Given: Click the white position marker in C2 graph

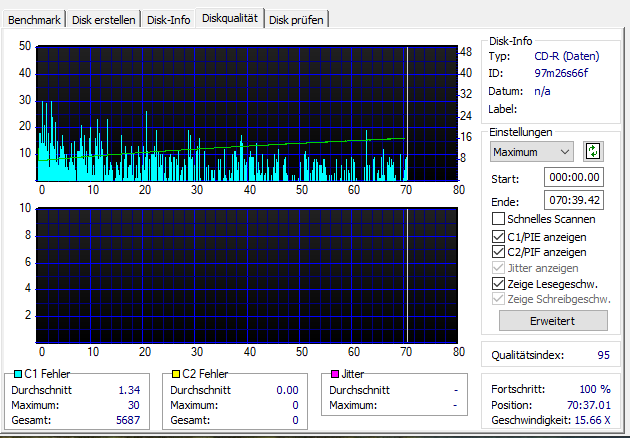Looking at the screenshot, I should coord(407,275).
